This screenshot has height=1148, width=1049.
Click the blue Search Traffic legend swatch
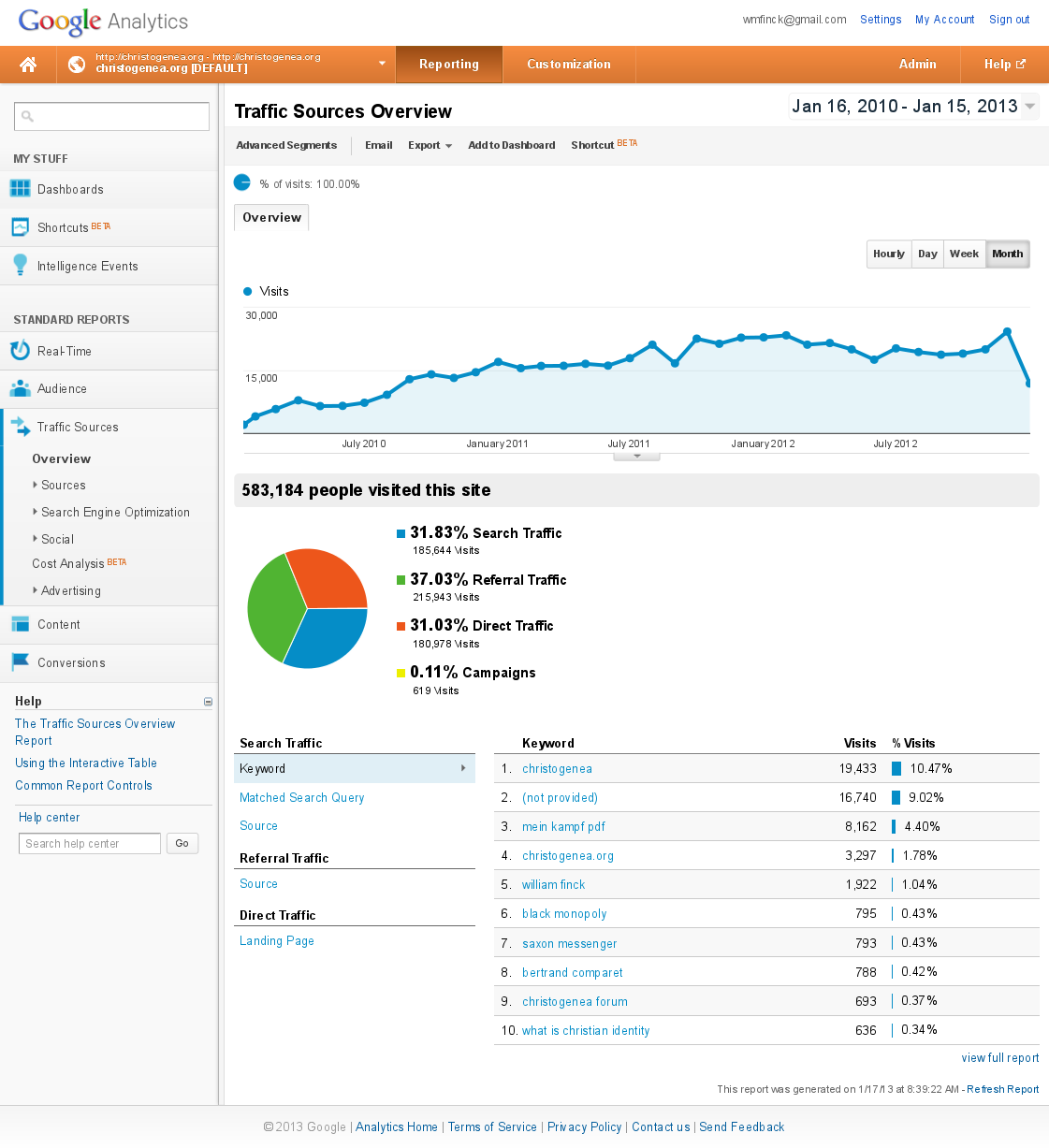401,533
